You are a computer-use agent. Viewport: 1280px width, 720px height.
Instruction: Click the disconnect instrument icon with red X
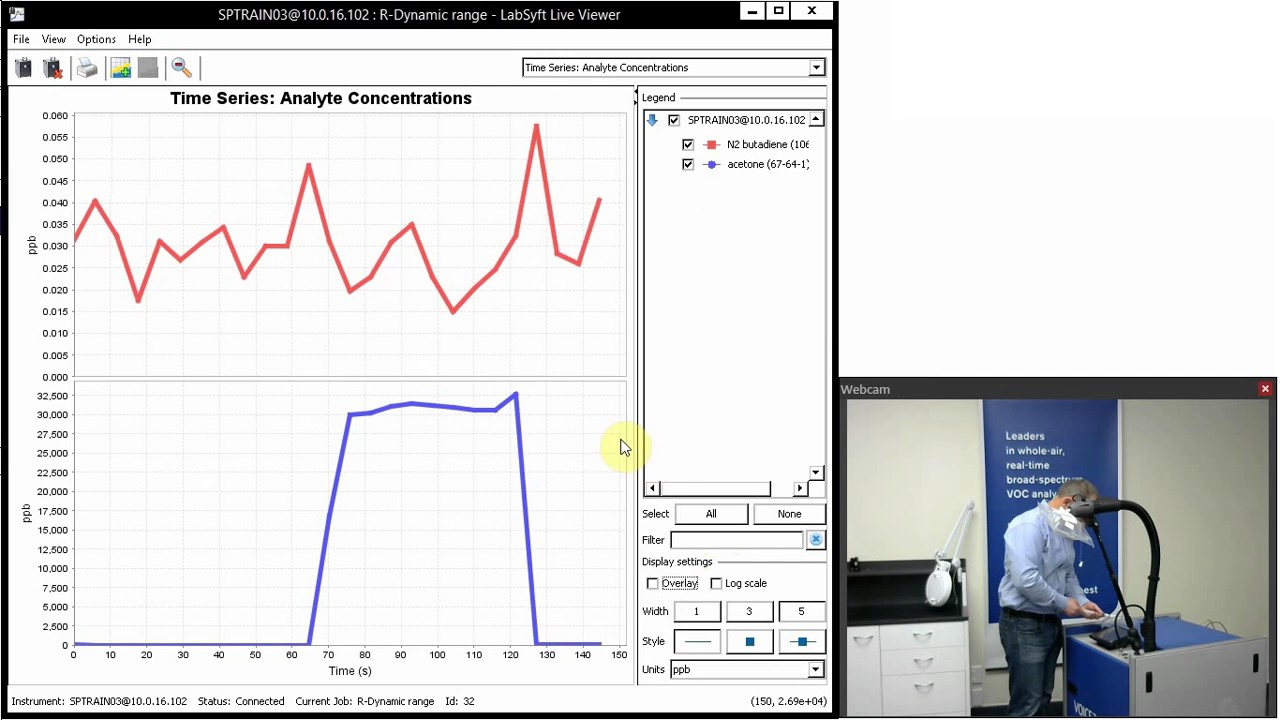[x=53, y=68]
